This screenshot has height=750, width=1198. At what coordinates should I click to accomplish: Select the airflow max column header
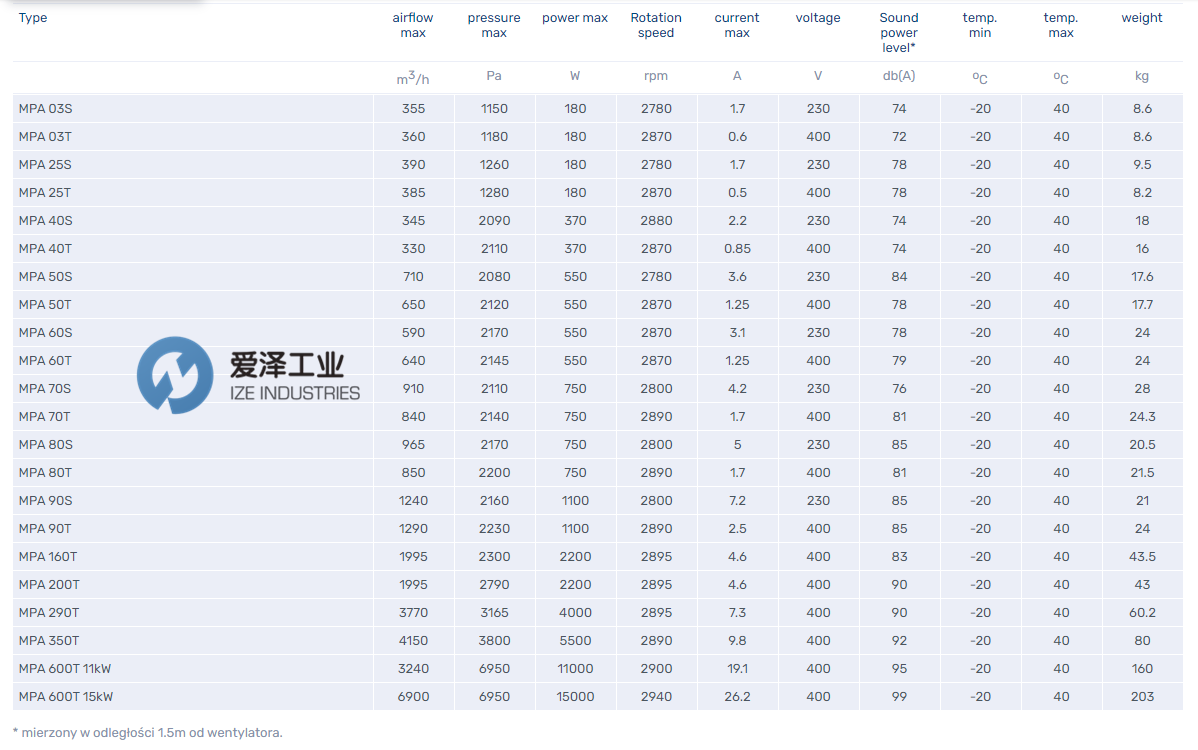click(x=413, y=25)
